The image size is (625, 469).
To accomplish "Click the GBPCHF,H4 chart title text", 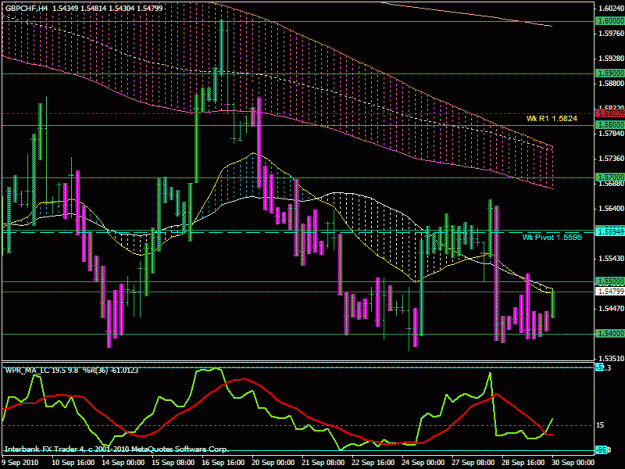I will (24, 8).
